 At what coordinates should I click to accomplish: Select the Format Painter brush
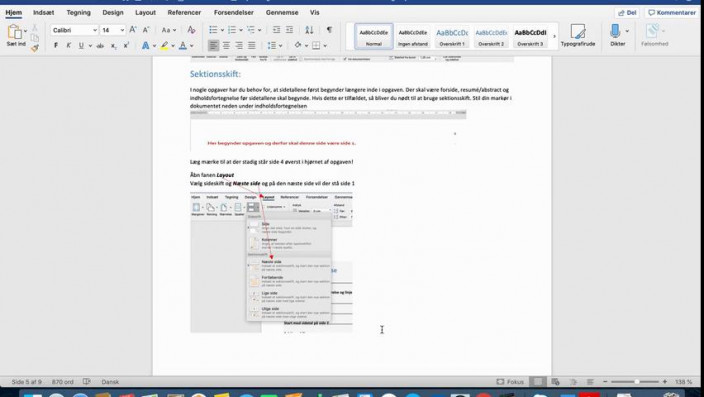click(35, 48)
